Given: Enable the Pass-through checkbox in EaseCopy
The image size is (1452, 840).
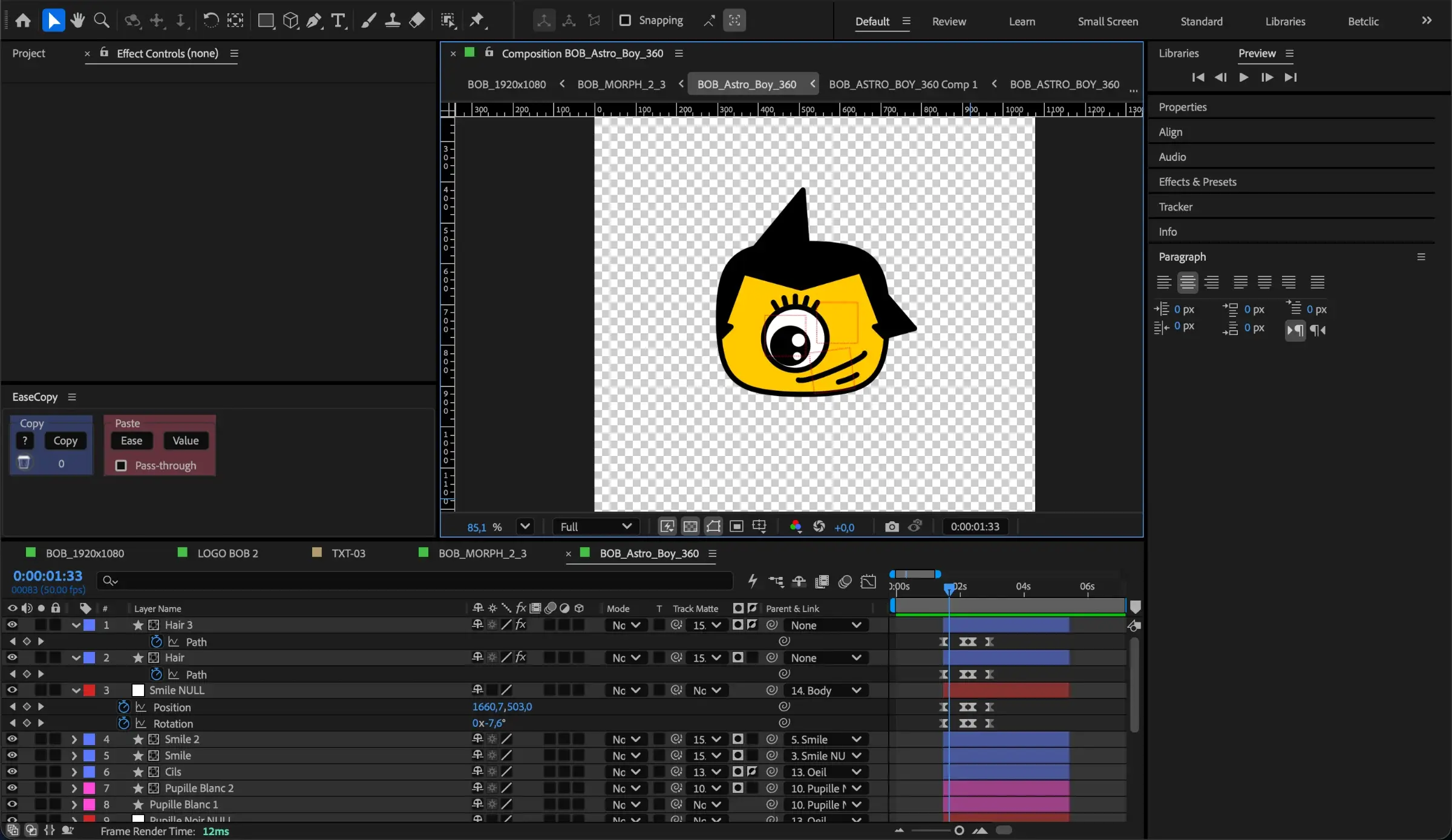Looking at the screenshot, I should pyautogui.click(x=121, y=466).
